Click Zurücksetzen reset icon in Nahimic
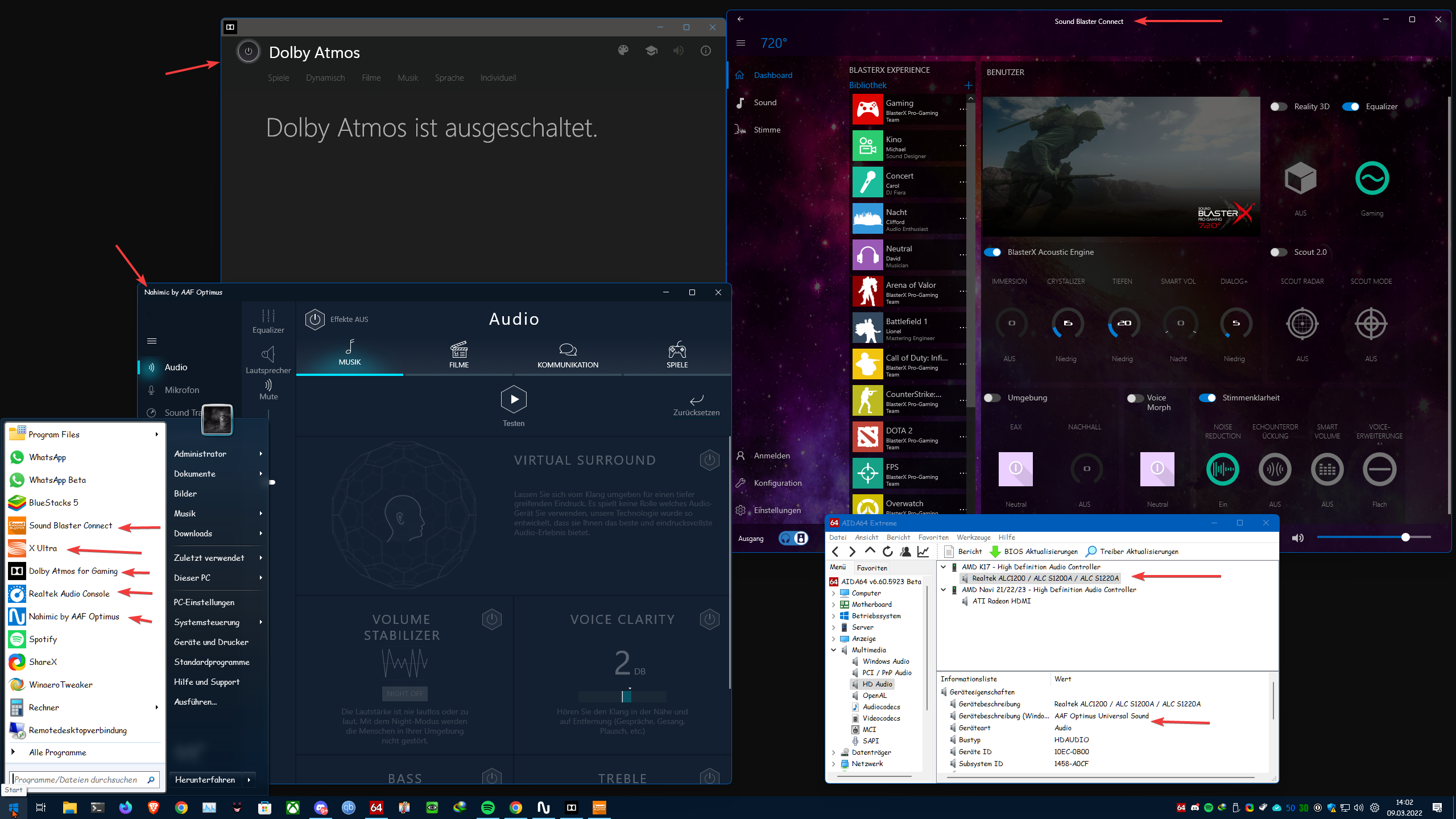 coord(696,399)
